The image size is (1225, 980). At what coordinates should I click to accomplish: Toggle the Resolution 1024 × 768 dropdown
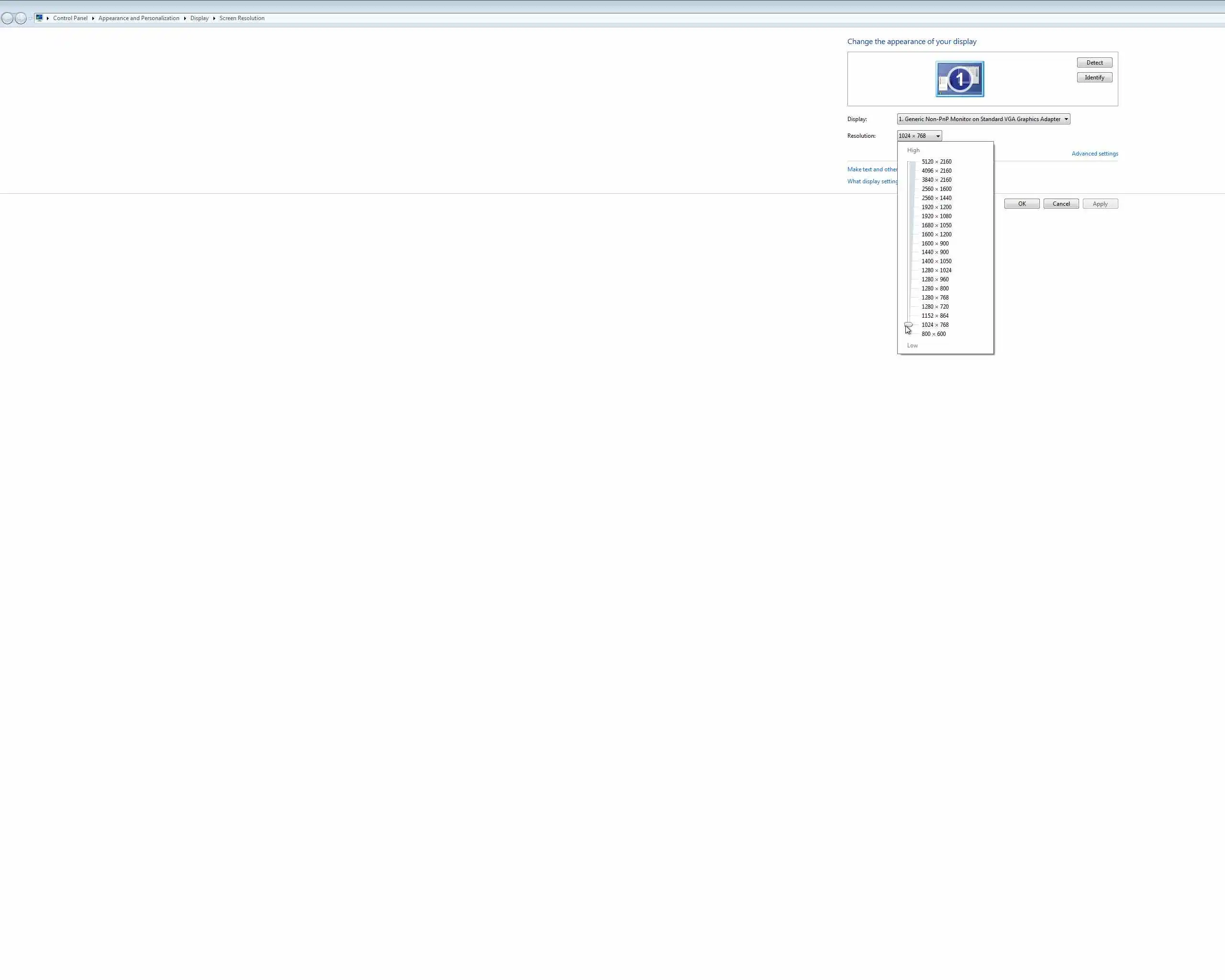click(x=919, y=136)
